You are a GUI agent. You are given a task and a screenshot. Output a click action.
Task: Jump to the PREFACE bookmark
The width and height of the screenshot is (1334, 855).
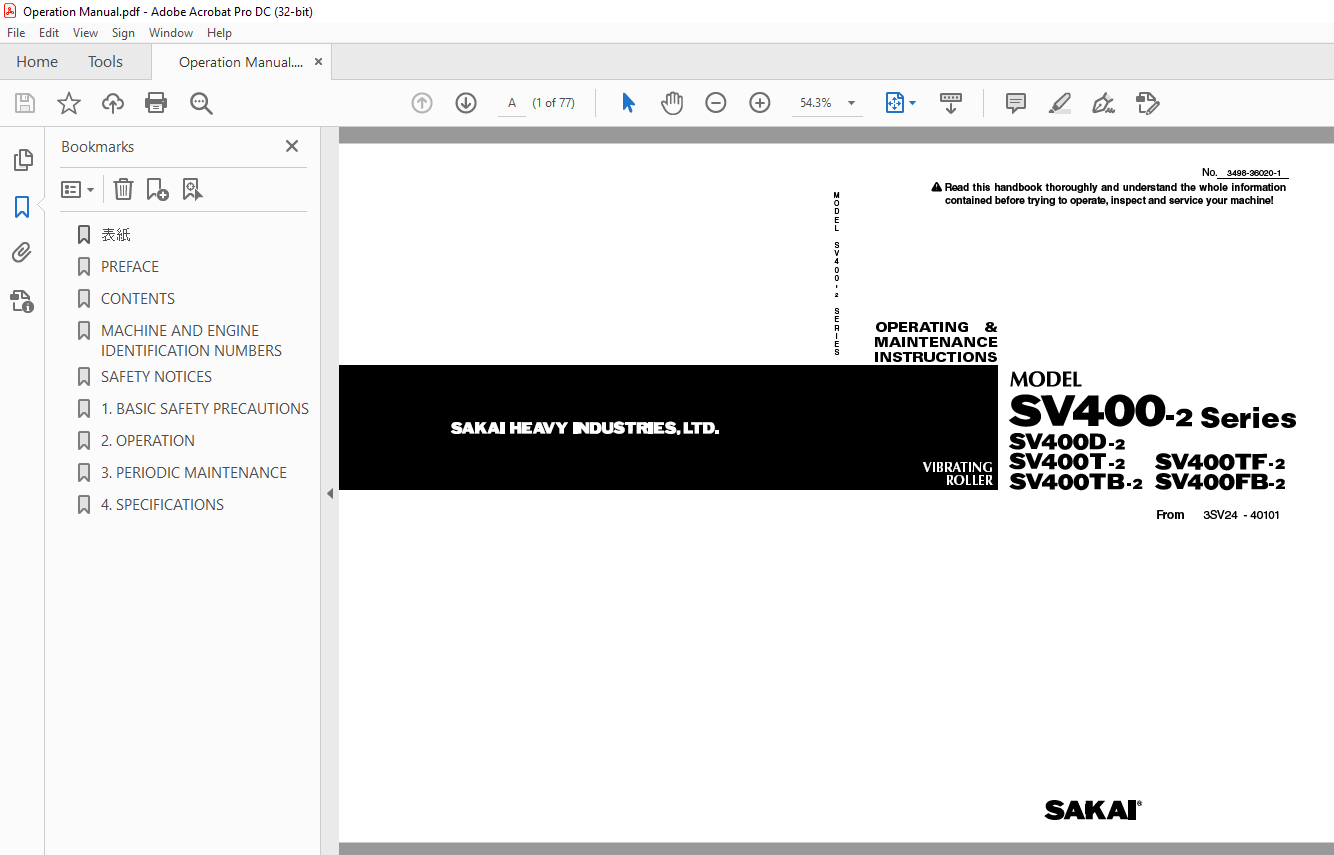click(x=130, y=267)
